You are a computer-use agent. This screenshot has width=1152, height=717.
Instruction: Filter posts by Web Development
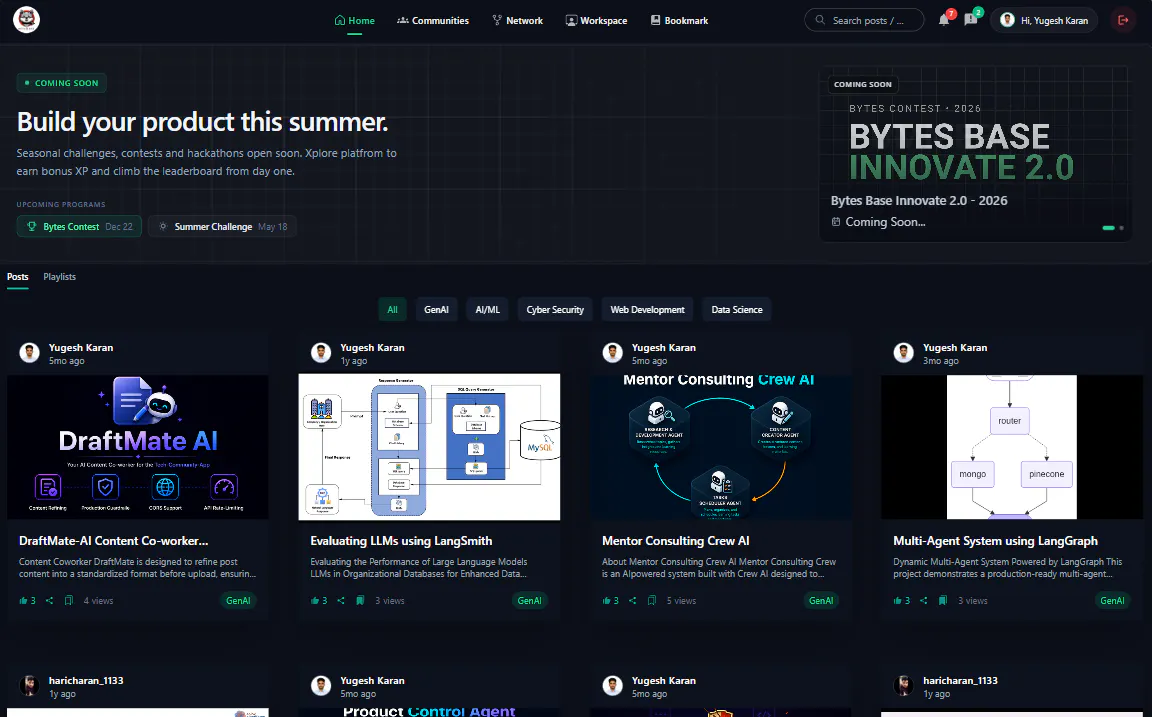(647, 310)
